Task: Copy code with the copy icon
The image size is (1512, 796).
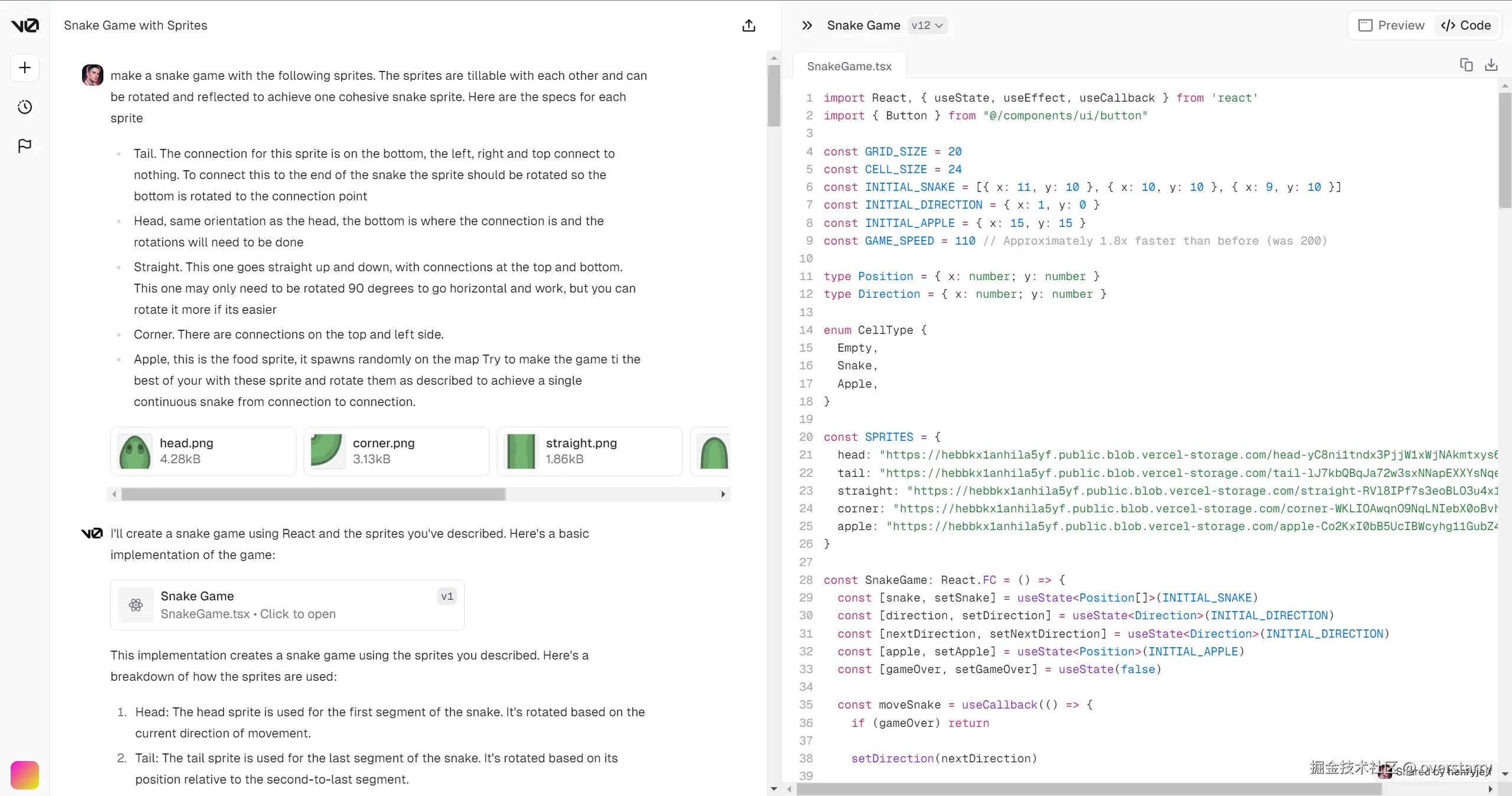Action: click(x=1466, y=65)
